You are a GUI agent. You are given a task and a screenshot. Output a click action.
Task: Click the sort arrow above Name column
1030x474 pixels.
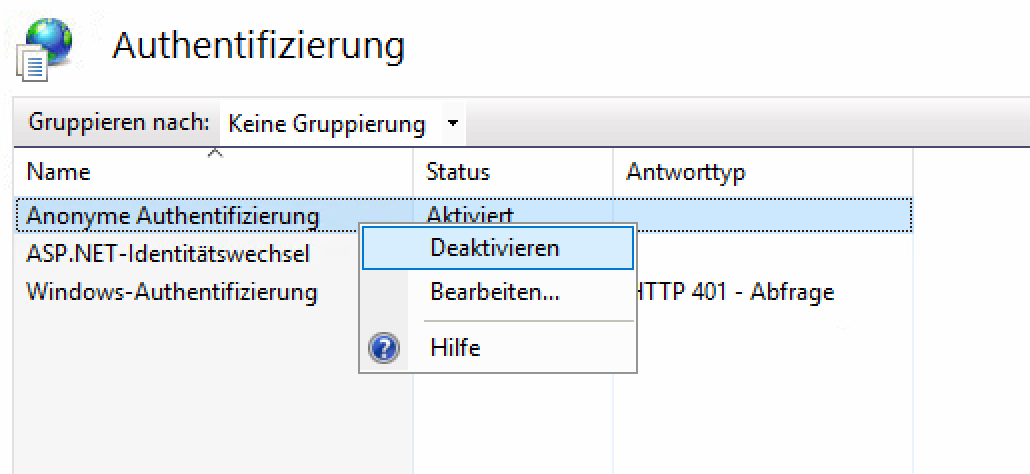tap(214, 153)
